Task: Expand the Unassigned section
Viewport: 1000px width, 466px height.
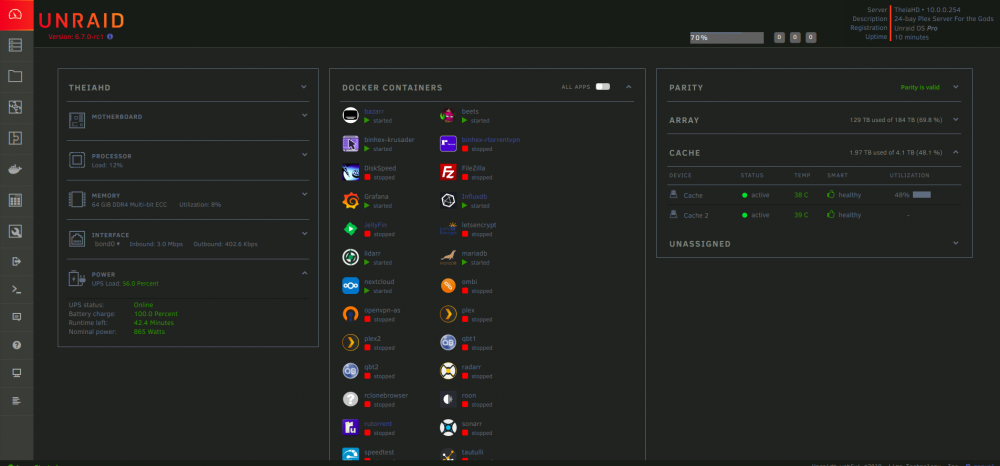Action: click(x=955, y=243)
